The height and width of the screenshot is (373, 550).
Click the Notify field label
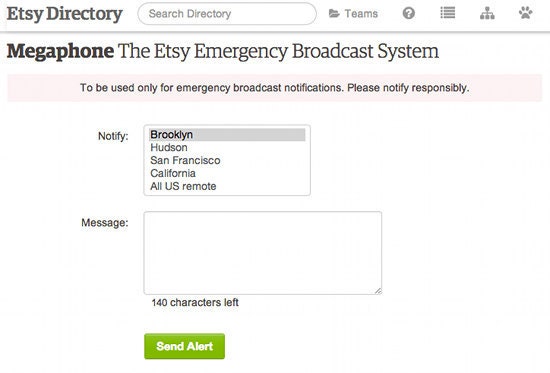pyautogui.click(x=113, y=136)
